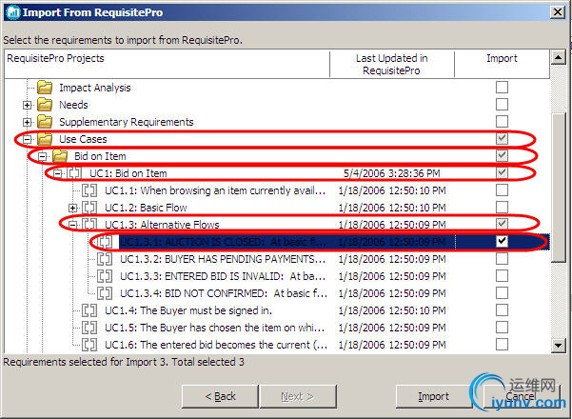
Task: Toggle Import checkbox for Bid on Item folder
Action: (x=502, y=156)
